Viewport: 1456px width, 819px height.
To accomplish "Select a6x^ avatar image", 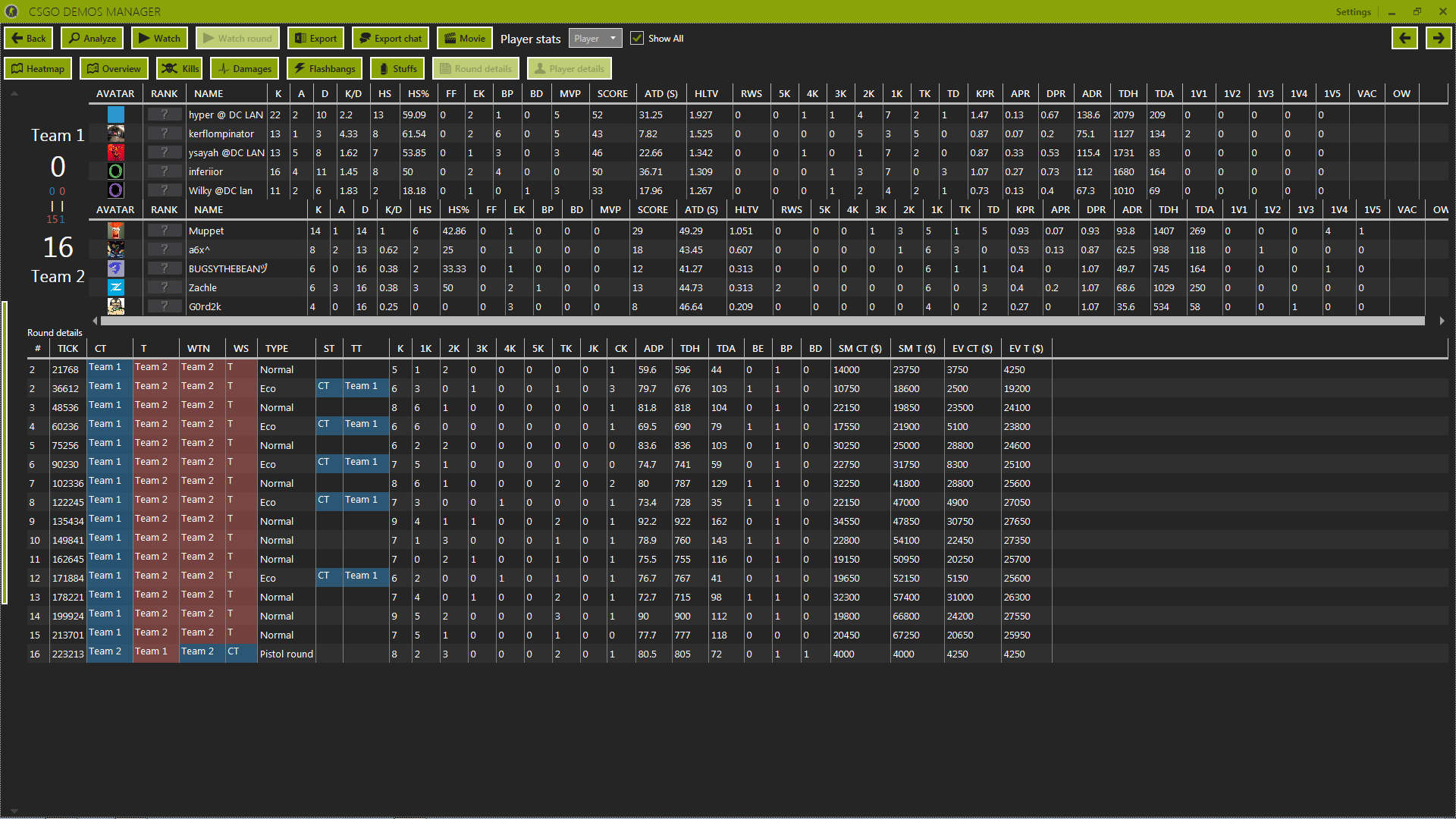I will (x=115, y=249).
